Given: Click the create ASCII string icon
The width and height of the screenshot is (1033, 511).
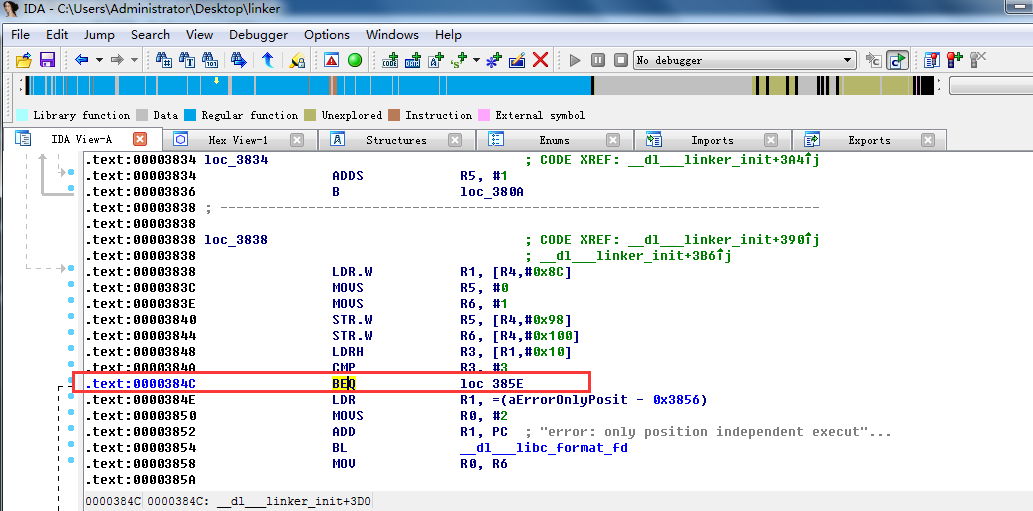Looking at the screenshot, I should [436, 61].
